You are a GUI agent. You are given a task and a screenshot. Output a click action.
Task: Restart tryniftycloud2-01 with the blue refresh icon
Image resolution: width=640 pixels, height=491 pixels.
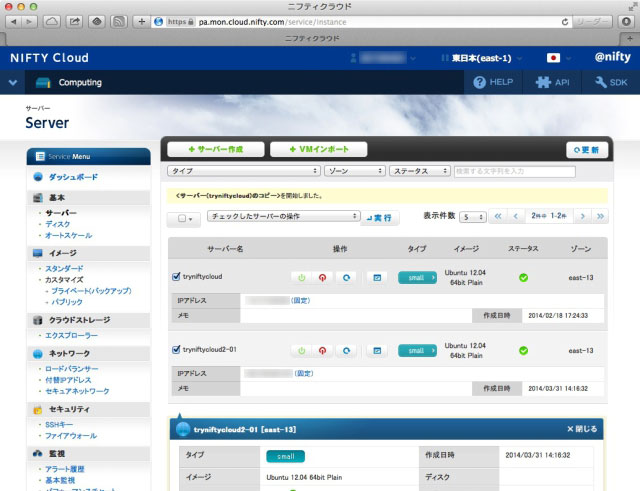pos(346,351)
